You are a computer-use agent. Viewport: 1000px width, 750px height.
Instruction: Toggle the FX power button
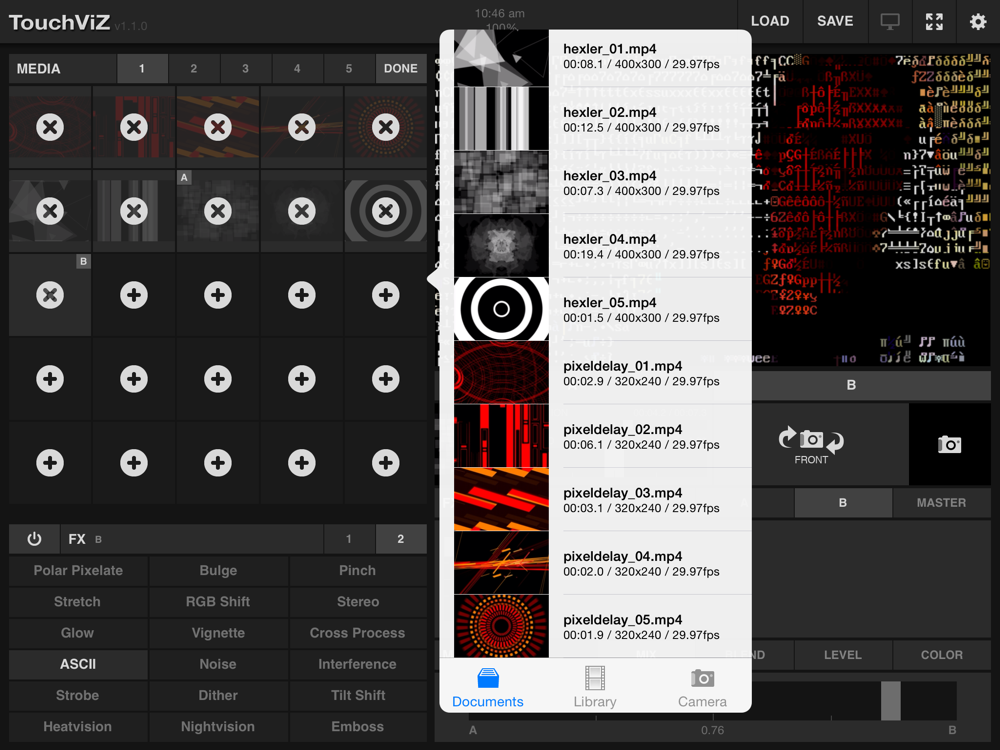[x=34, y=539]
